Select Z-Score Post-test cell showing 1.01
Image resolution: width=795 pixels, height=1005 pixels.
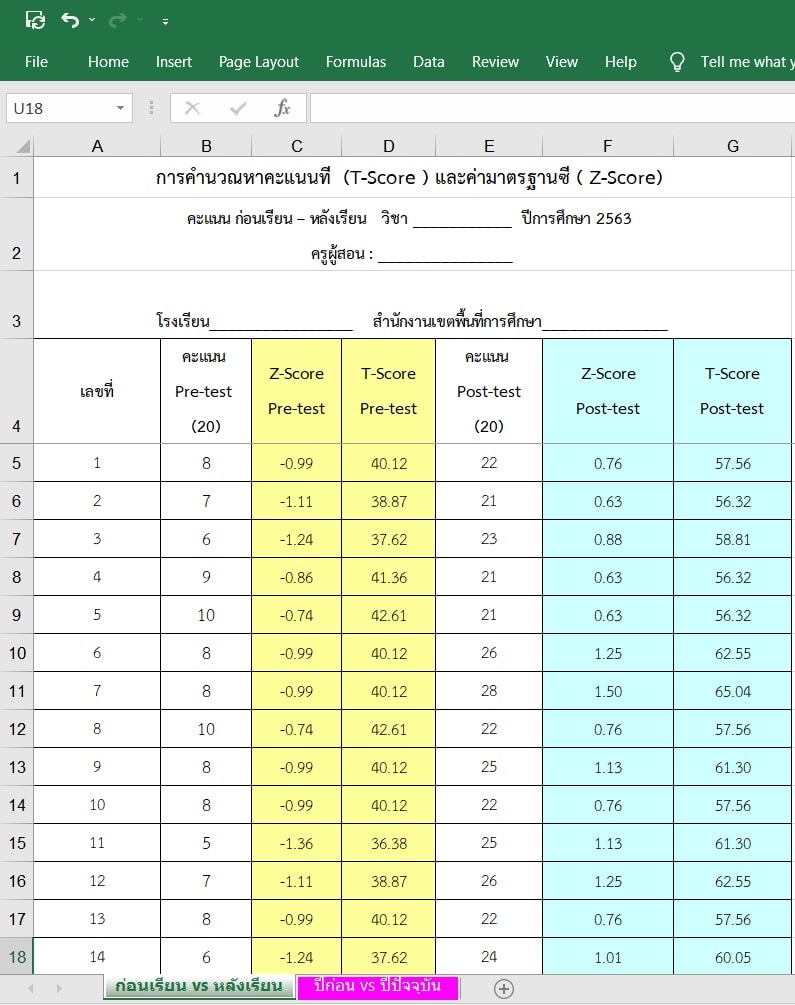pyautogui.click(x=608, y=957)
